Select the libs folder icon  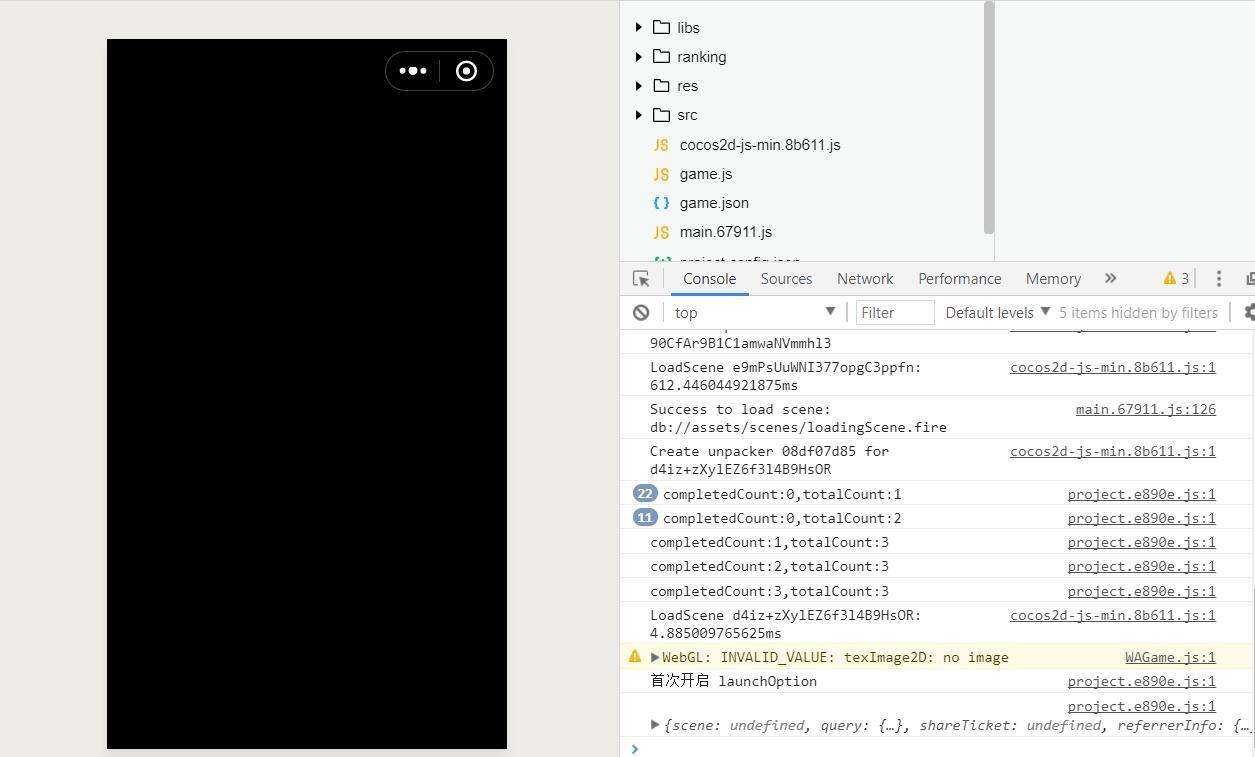(661, 27)
